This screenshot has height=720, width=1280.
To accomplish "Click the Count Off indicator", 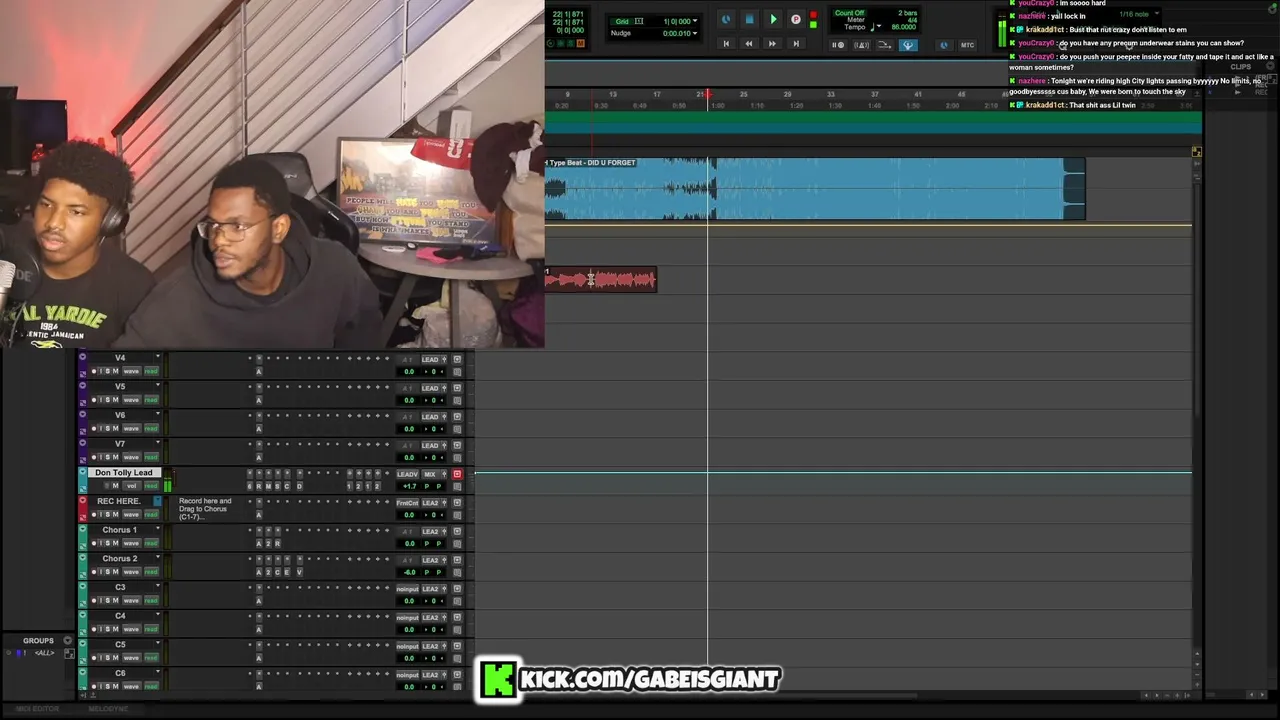I will (849, 13).
